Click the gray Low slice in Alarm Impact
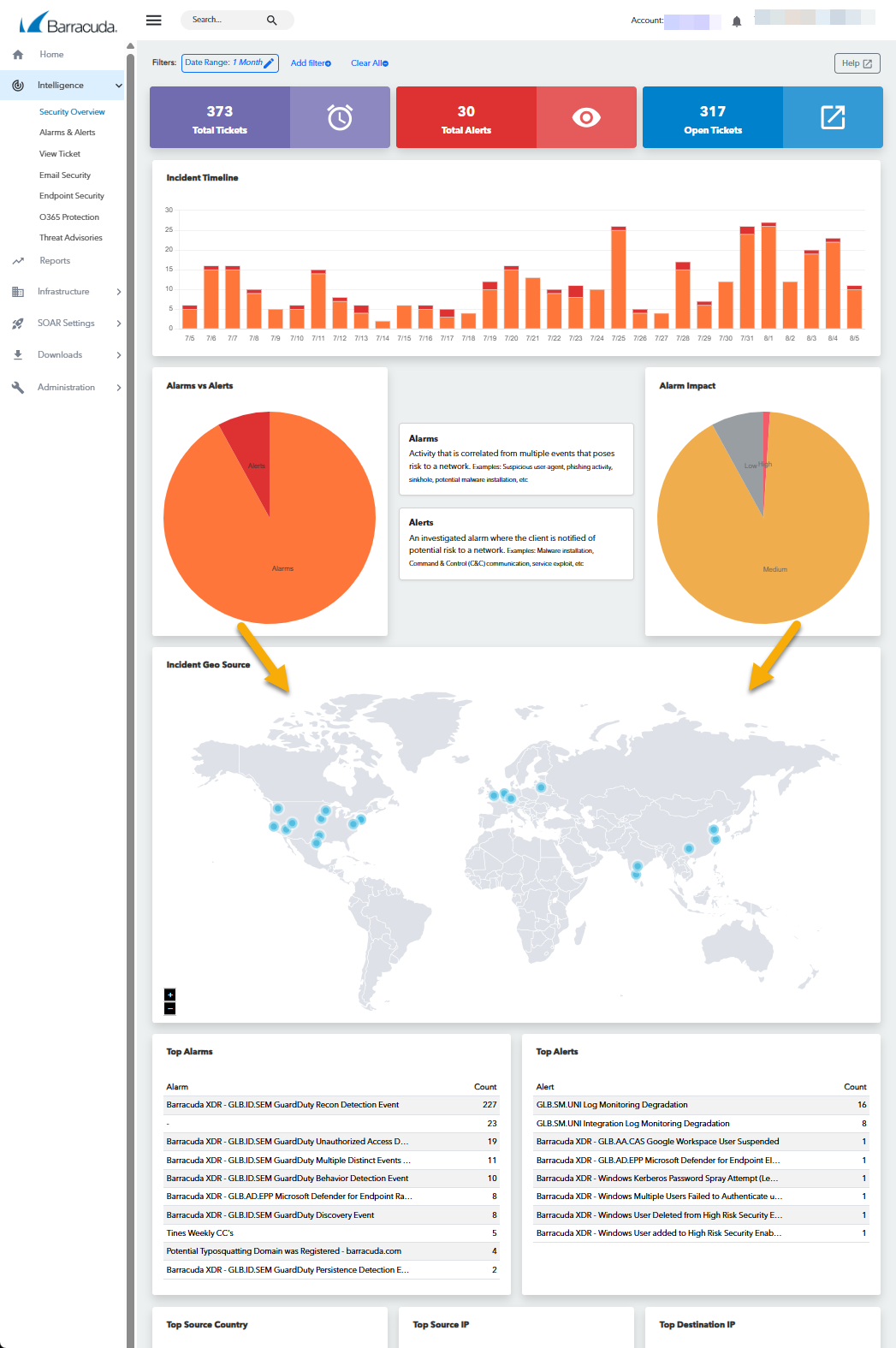Viewport: 896px width, 1348px height. click(745, 452)
